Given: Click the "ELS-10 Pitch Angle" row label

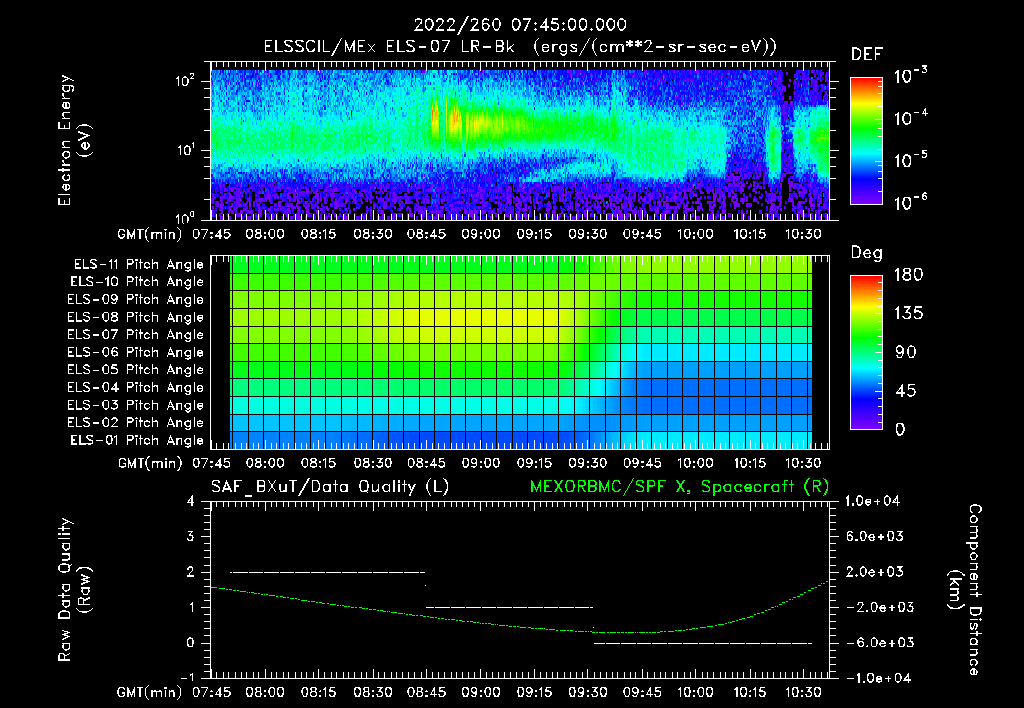Looking at the screenshot, I should click(x=137, y=282).
